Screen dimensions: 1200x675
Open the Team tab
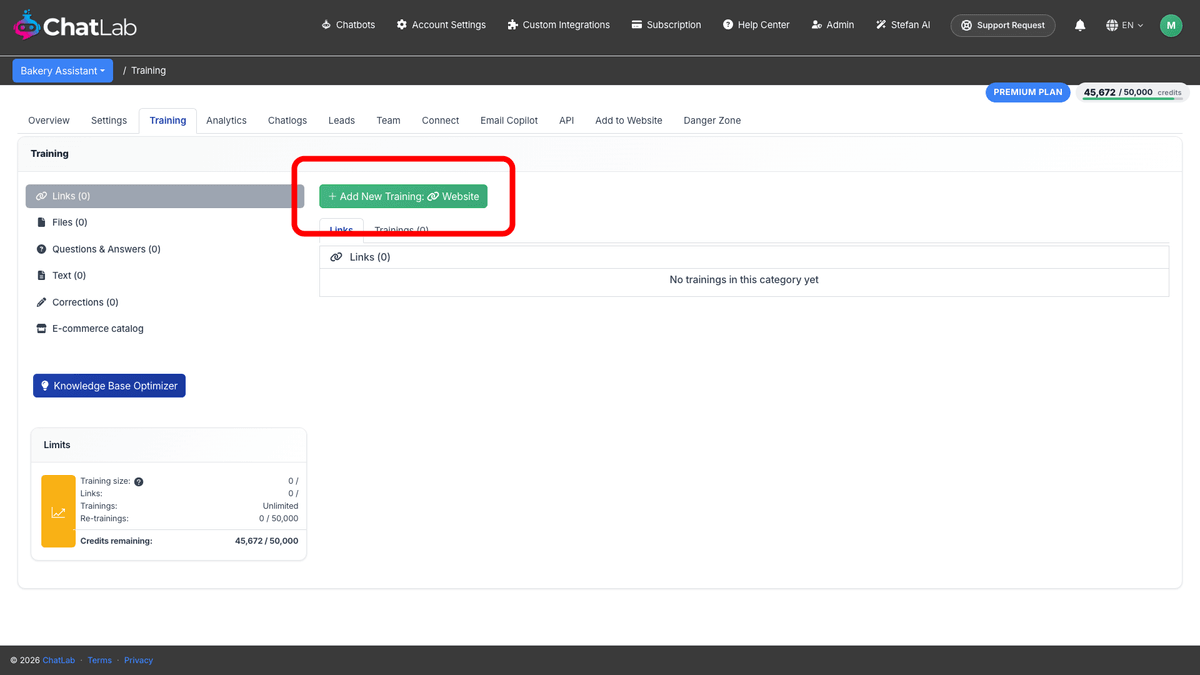coord(388,120)
